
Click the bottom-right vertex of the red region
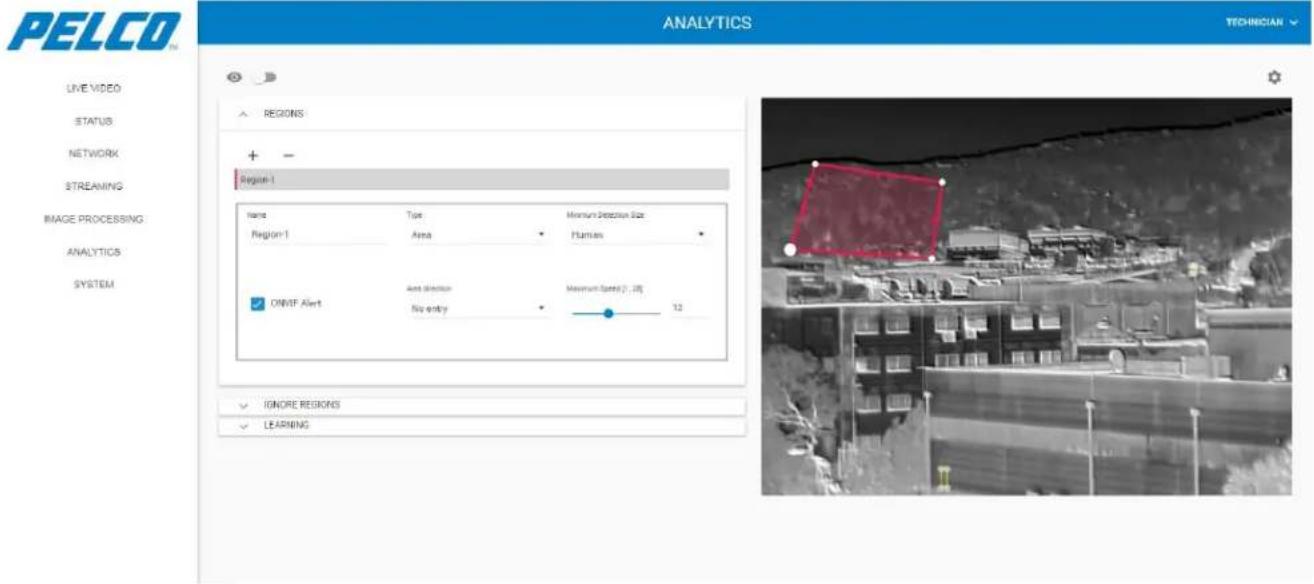pos(932,259)
